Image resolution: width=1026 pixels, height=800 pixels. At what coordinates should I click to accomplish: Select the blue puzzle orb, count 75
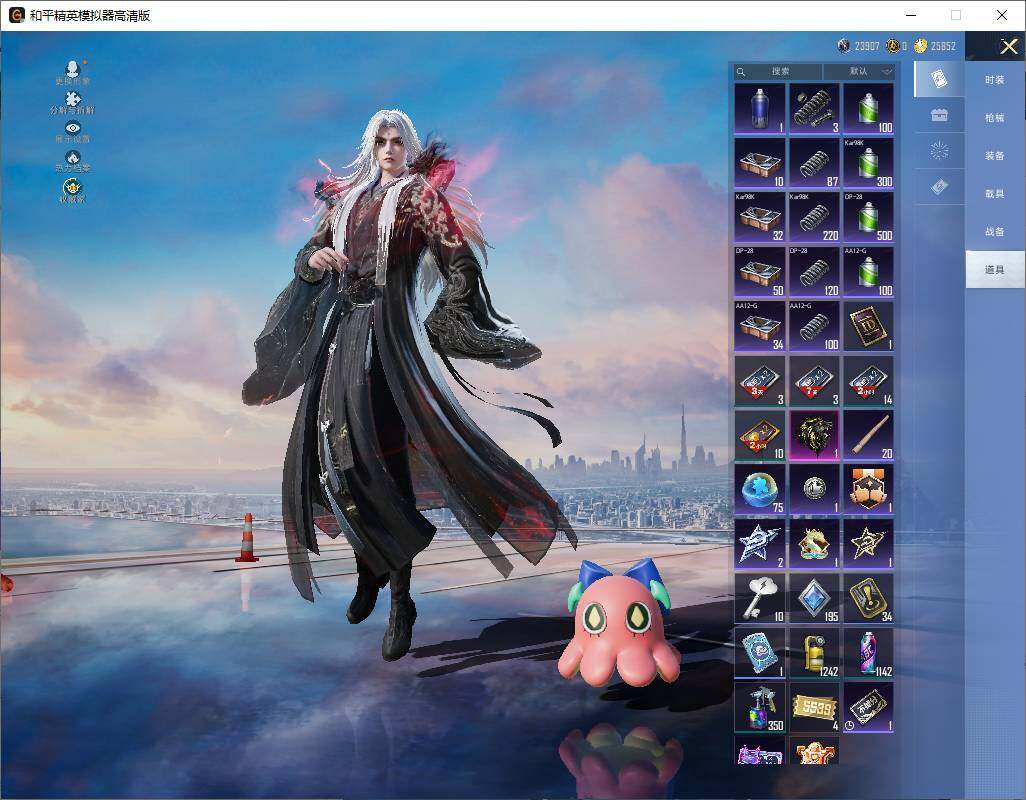(760, 490)
